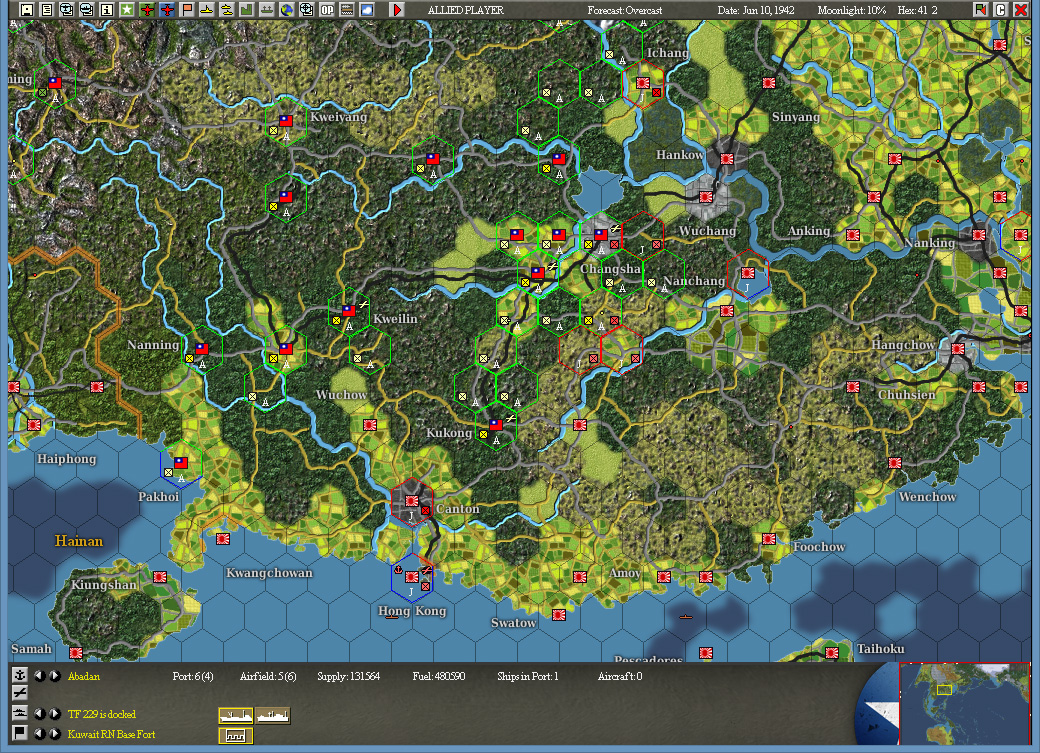Click the save game disk icon

pyautogui.click(x=27, y=10)
